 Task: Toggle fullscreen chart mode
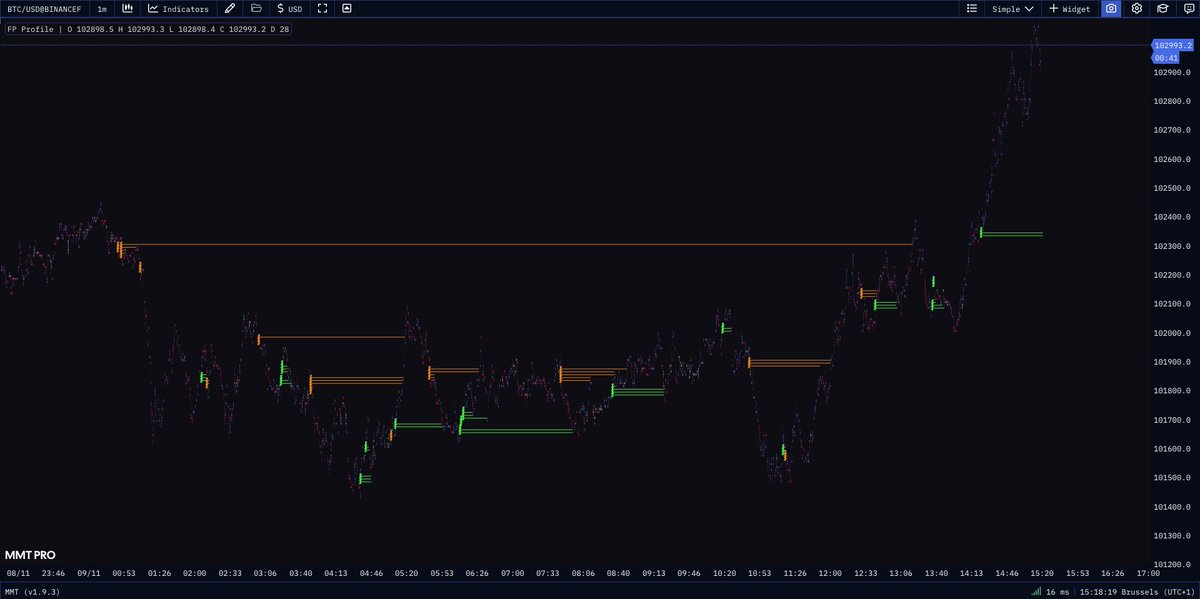tap(322, 8)
